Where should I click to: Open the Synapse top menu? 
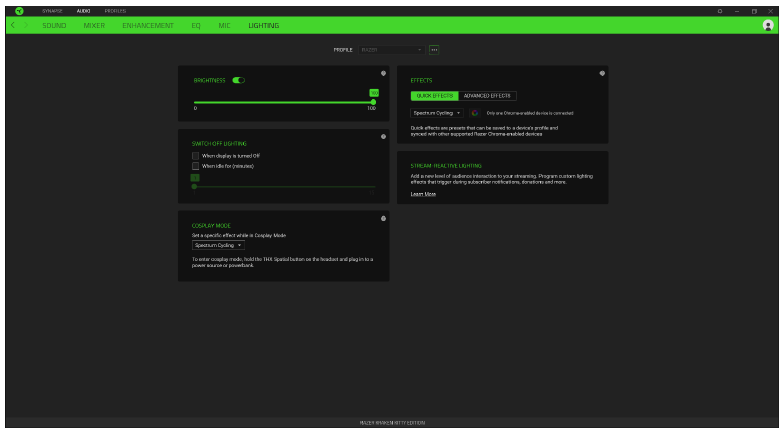point(52,11)
